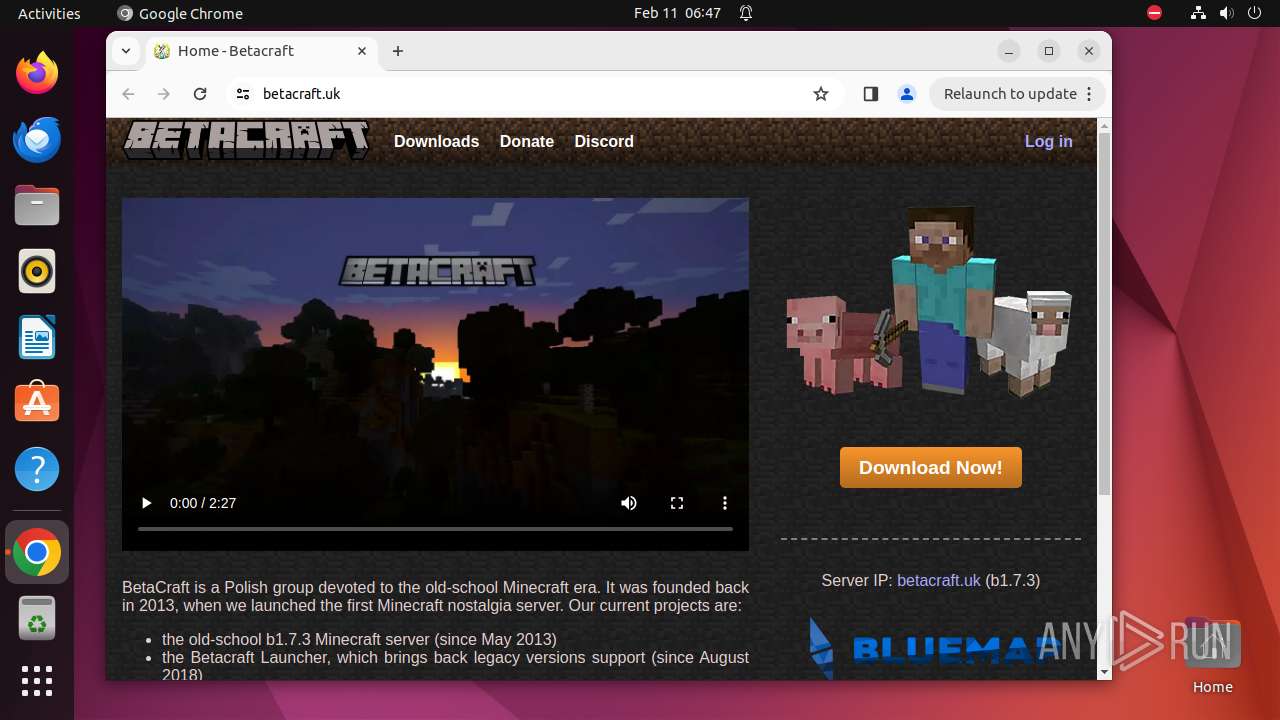Bookmark this tab with star

(821, 94)
